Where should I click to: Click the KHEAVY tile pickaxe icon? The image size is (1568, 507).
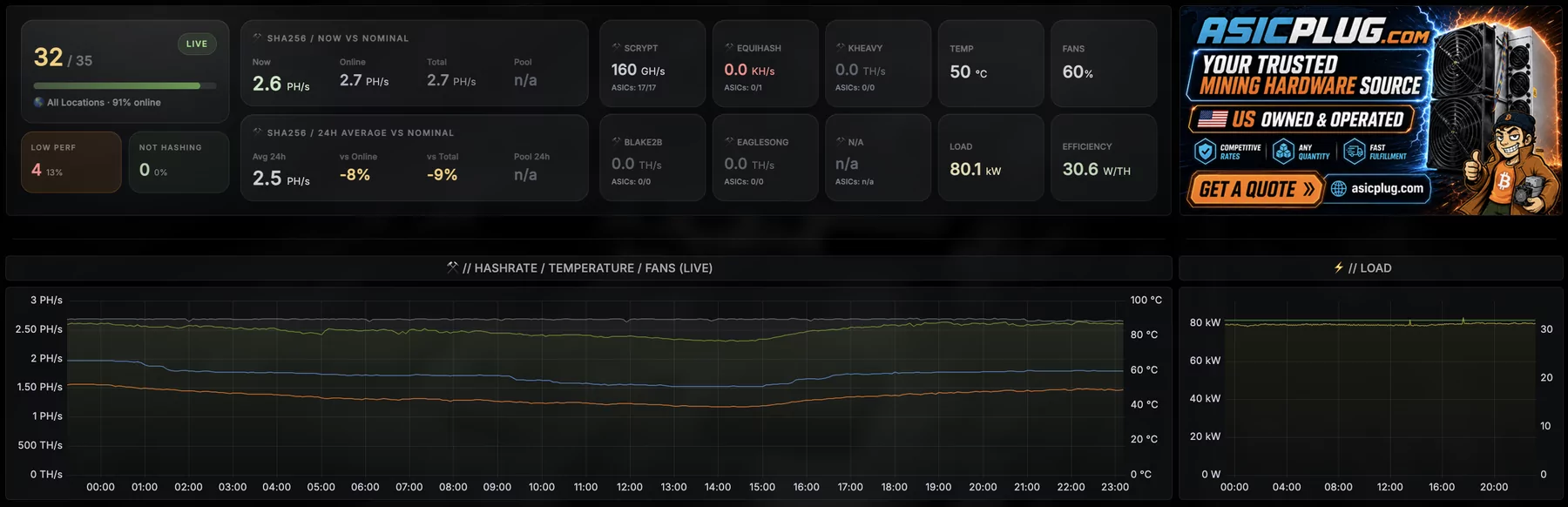841,47
